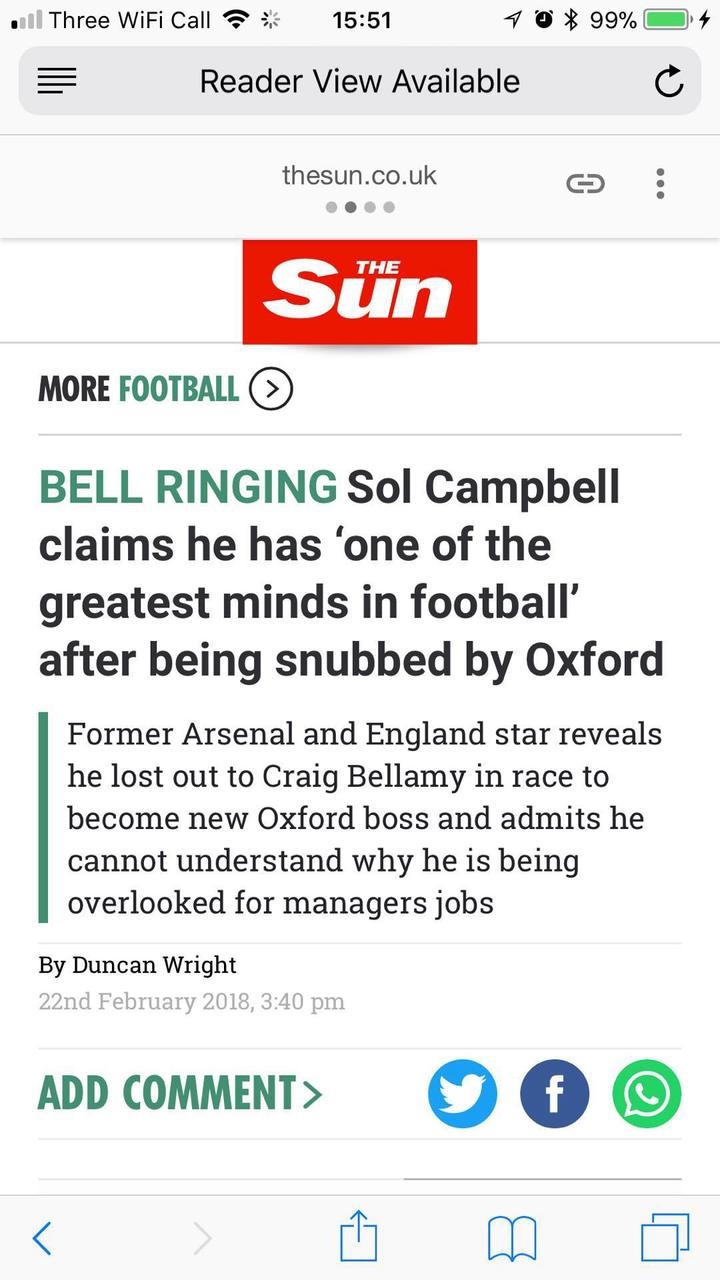Go back to previous page
Screen dimensions: 720x1280
coord(42,1240)
